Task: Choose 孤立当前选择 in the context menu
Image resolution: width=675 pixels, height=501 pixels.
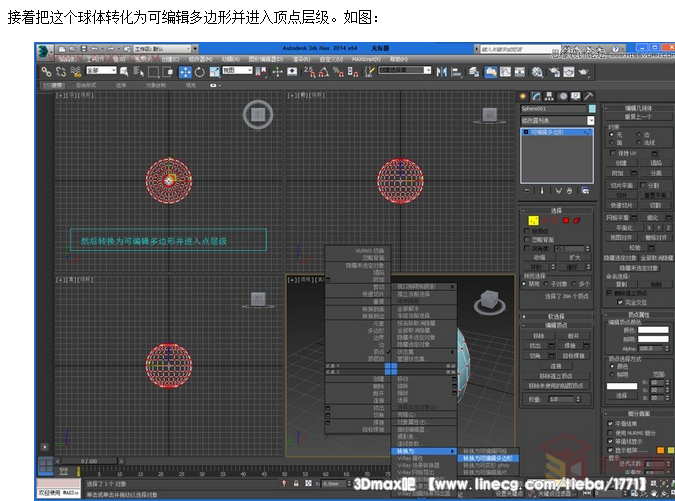Action: coord(424,294)
